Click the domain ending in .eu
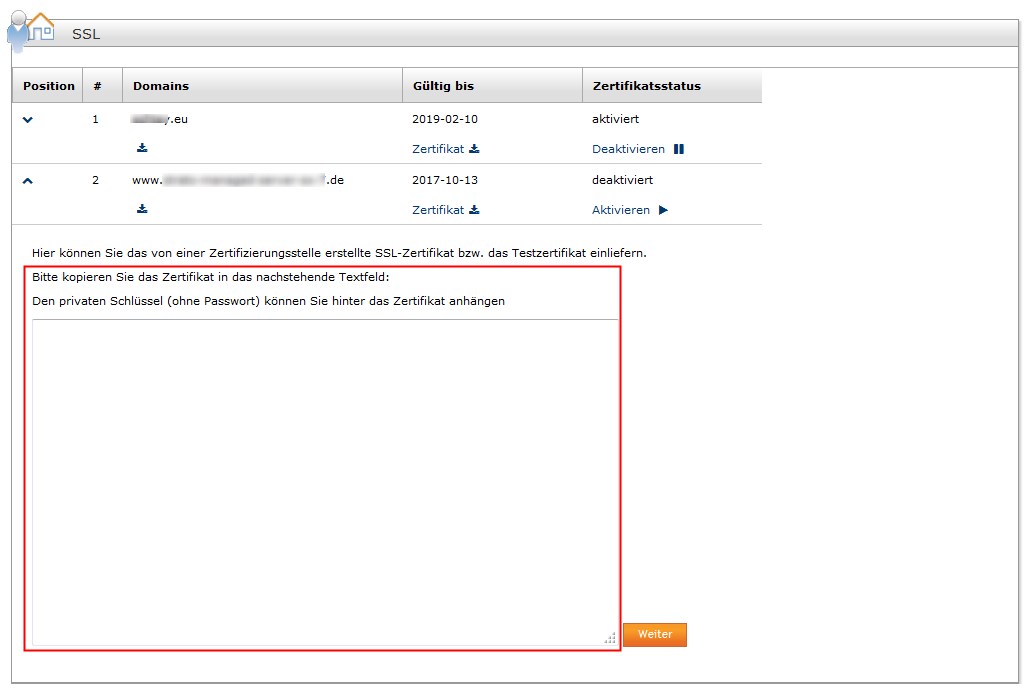Viewport: 1030px width, 697px height. (x=160, y=120)
